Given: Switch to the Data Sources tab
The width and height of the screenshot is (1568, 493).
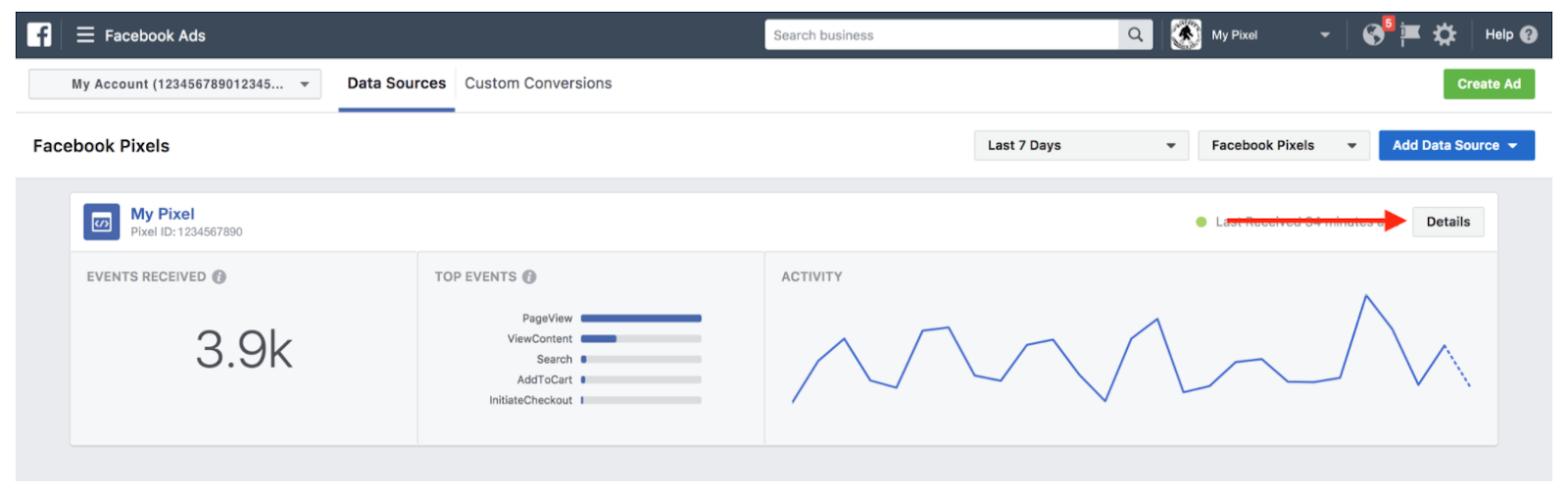Looking at the screenshot, I should click(396, 84).
